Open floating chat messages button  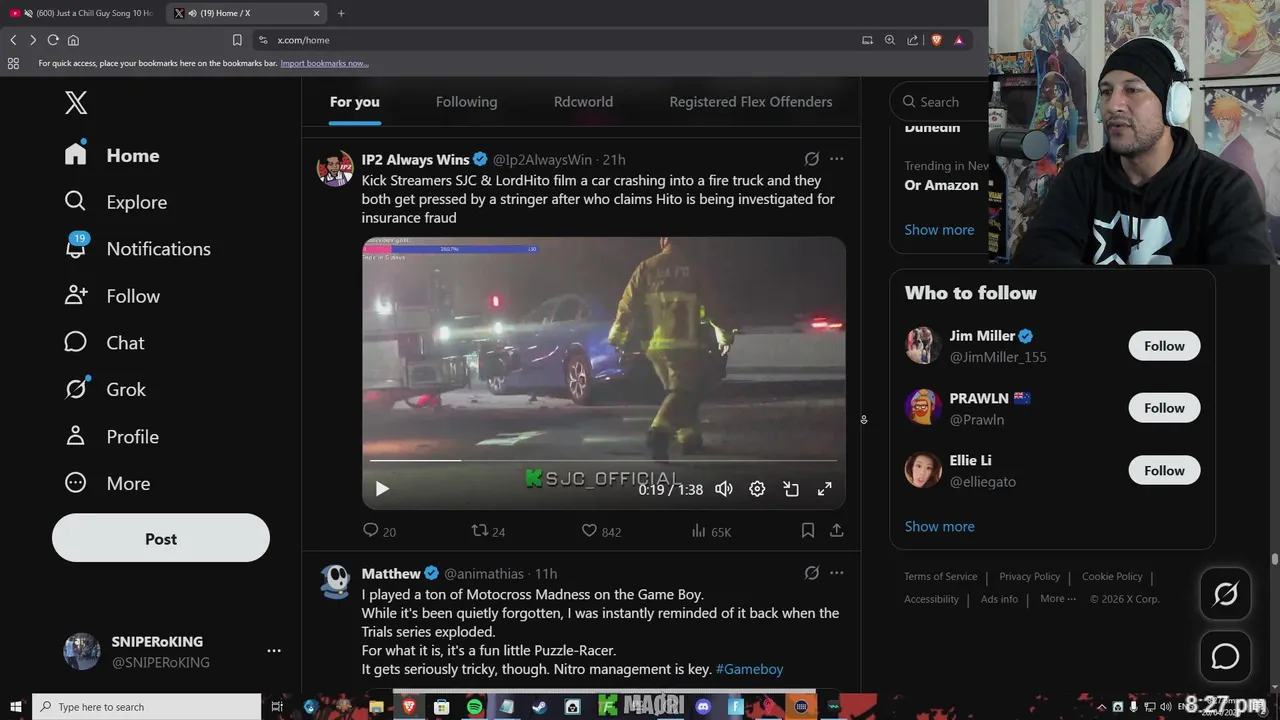click(x=1225, y=657)
